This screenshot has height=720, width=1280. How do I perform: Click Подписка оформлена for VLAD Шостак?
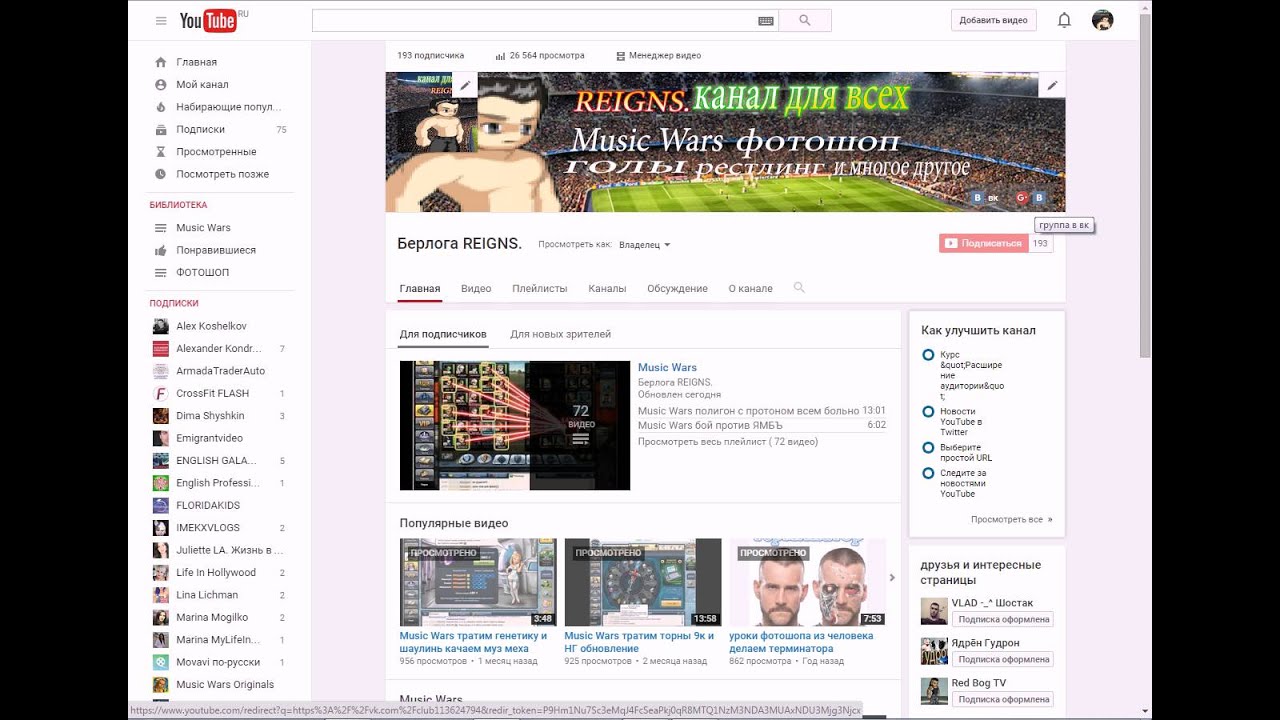[1002, 620]
